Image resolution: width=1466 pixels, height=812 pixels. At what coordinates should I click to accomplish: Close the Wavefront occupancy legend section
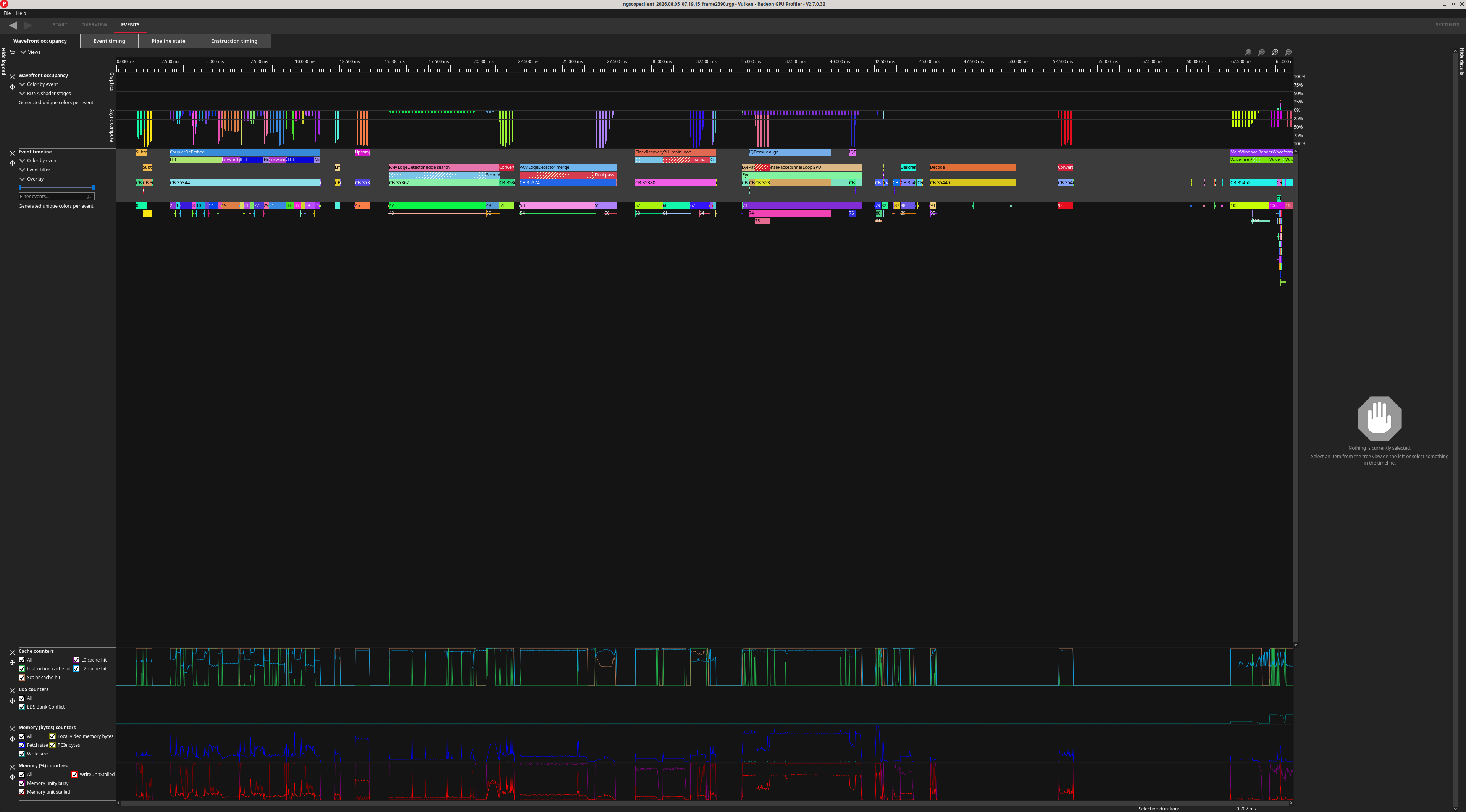[x=13, y=76]
